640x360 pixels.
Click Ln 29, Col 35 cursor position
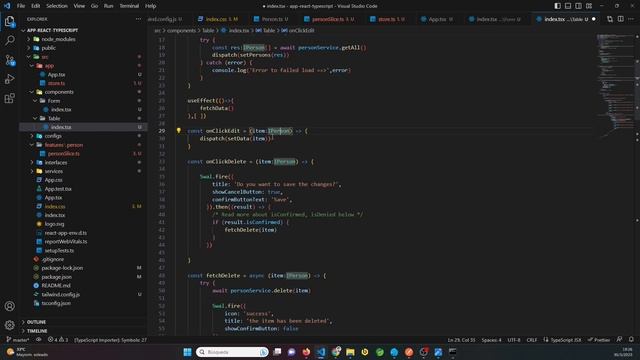tap(461, 340)
